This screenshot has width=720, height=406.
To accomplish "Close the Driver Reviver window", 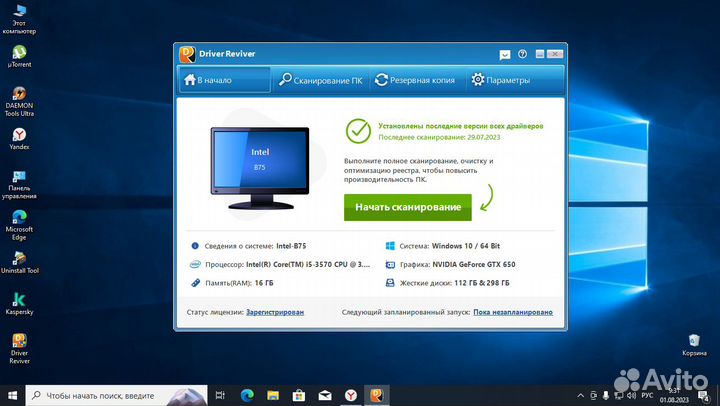I will click(x=555, y=54).
